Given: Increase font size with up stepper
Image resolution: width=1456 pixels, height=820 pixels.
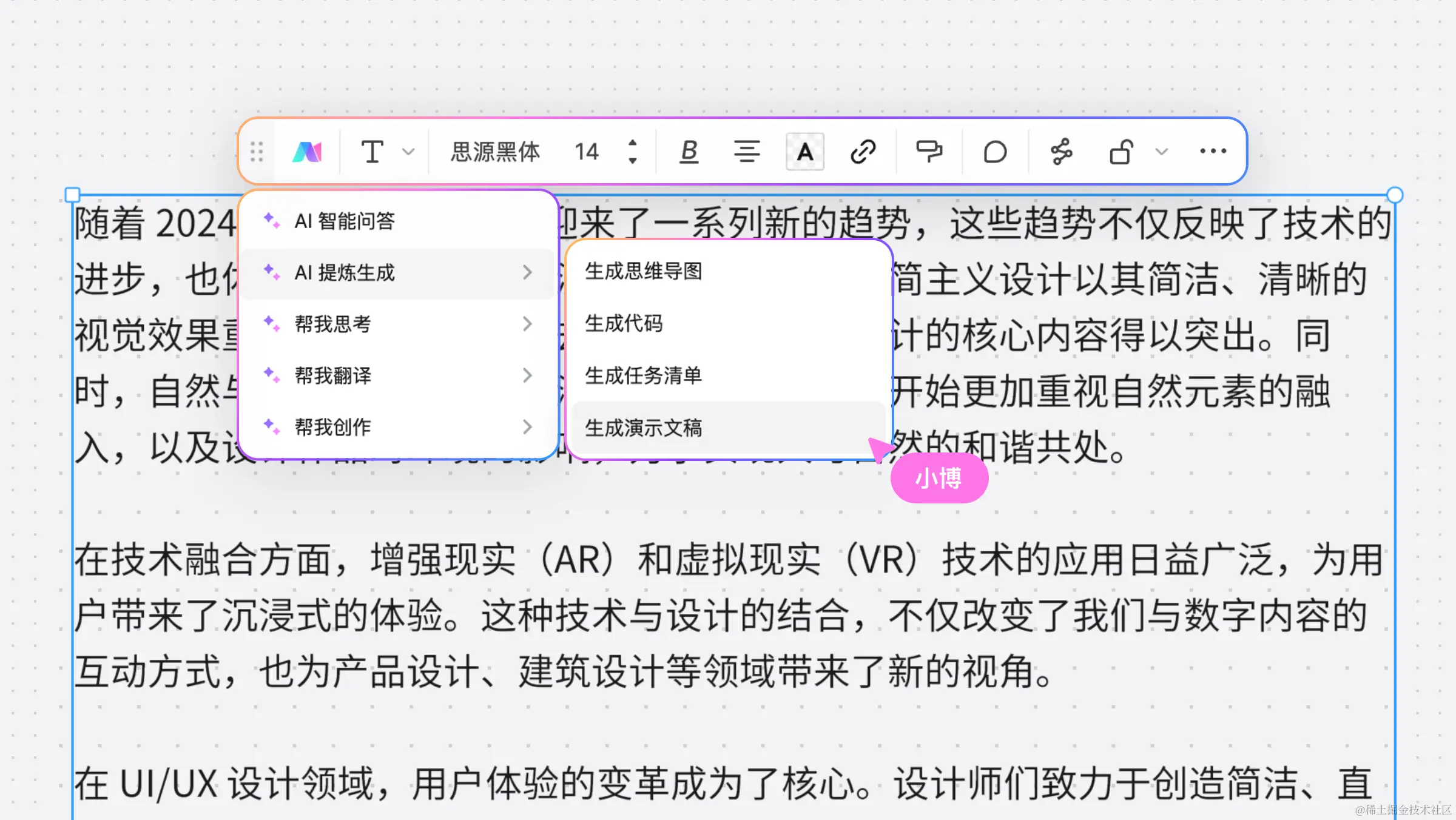Looking at the screenshot, I should 633,143.
